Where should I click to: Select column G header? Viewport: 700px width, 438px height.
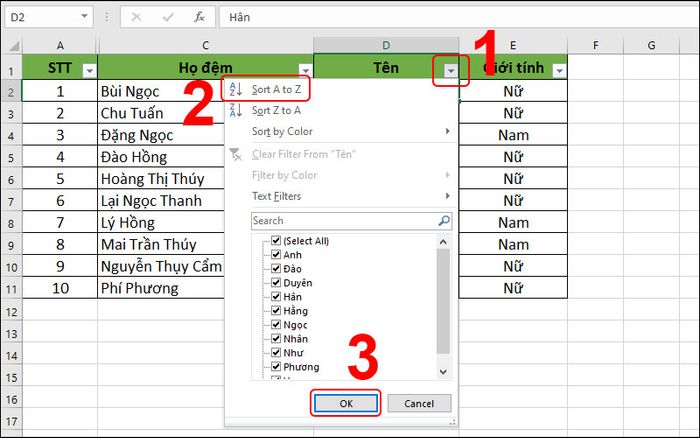pos(651,46)
